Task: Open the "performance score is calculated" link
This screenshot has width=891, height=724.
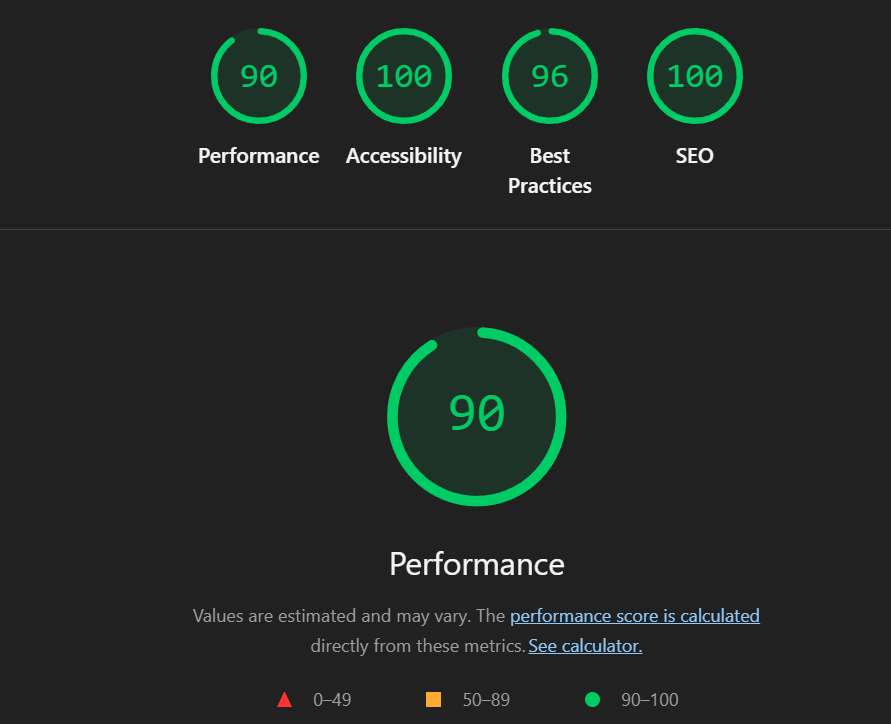Action: point(635,616)
